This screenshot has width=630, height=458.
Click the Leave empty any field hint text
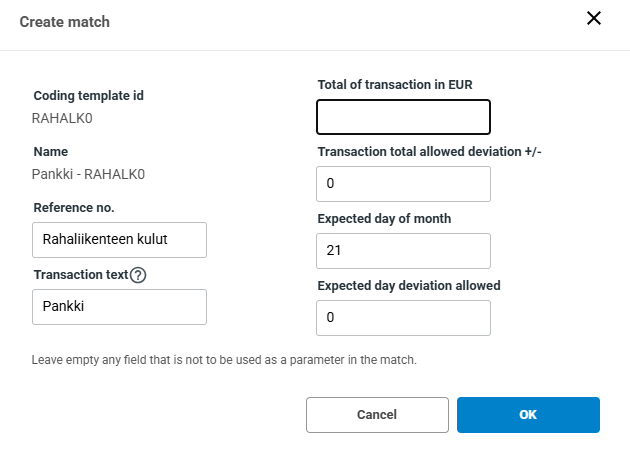(224, 359)
